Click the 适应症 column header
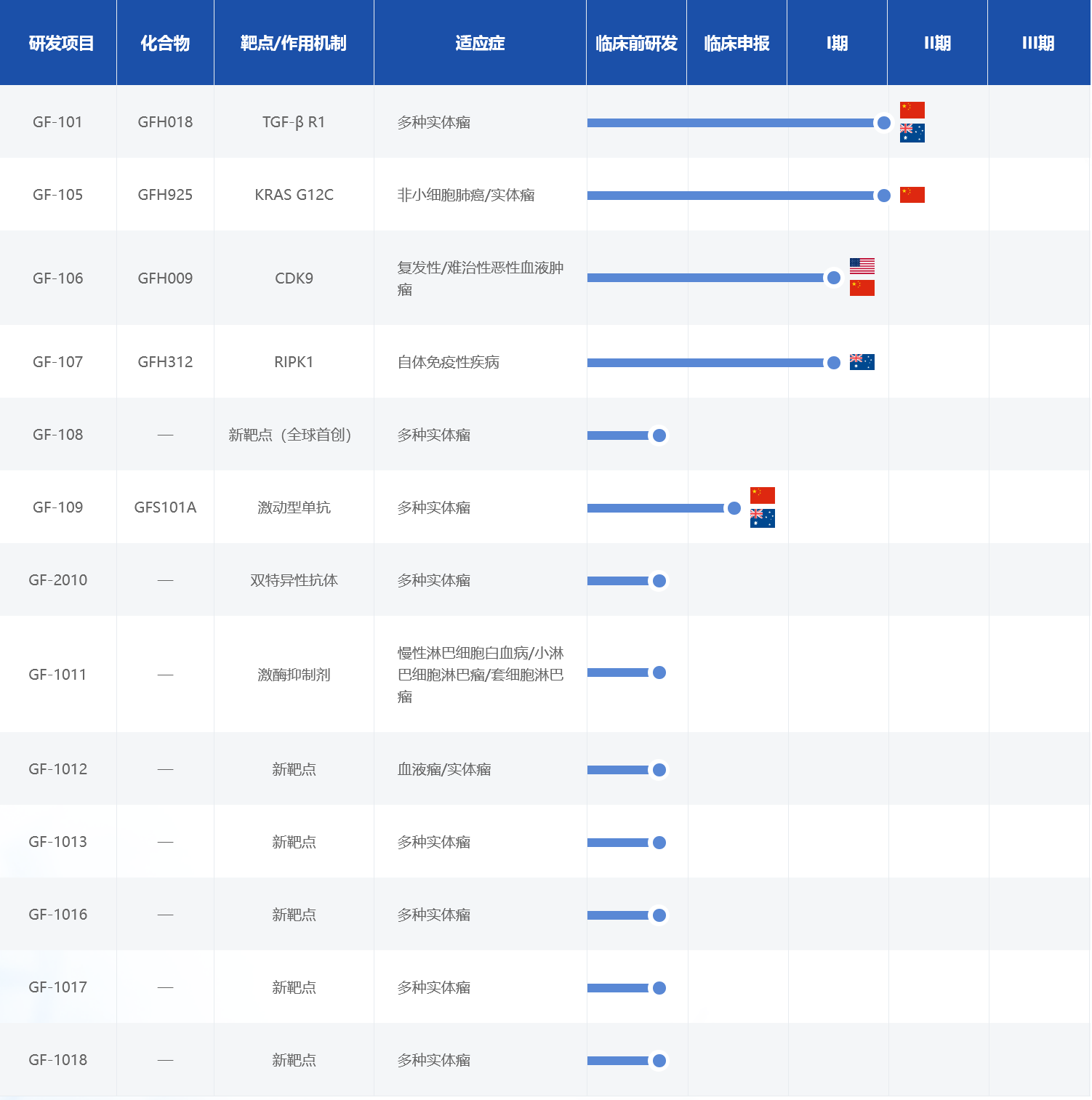Screen dimensions: 1092x1100 (480, 44)
